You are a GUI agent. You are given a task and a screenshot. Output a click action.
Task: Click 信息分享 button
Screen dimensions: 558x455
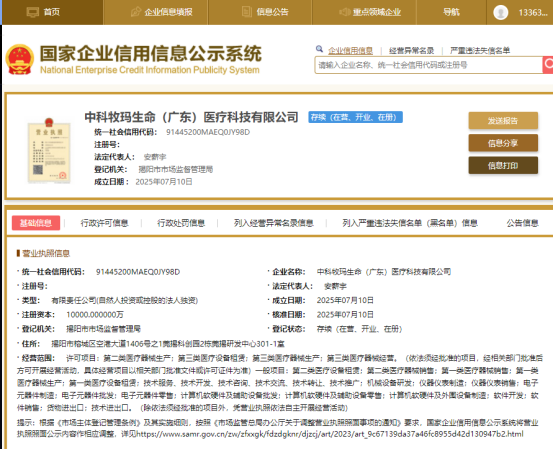click(x=503, y=143)
